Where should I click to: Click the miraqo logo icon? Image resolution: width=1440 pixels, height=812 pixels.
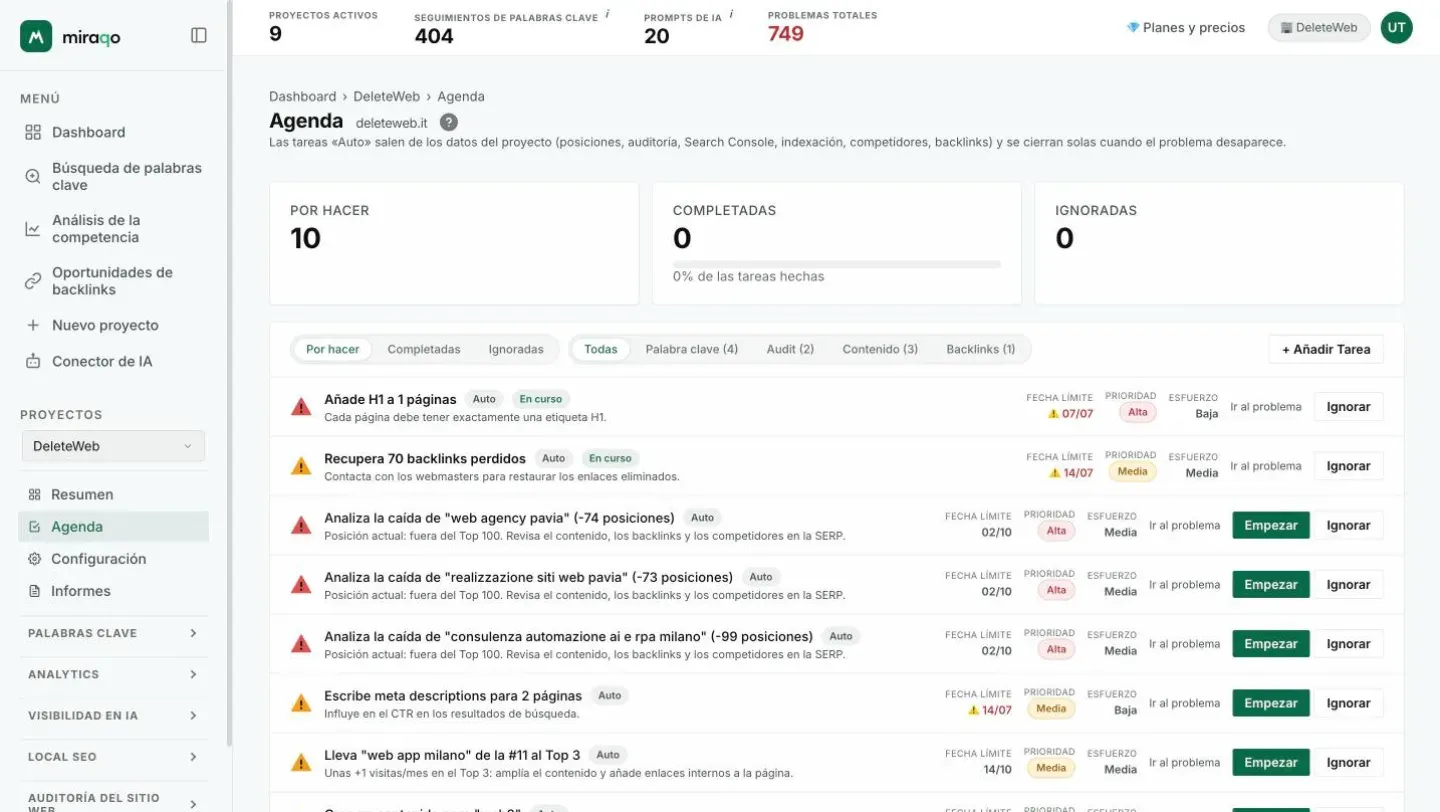point(36,36)
